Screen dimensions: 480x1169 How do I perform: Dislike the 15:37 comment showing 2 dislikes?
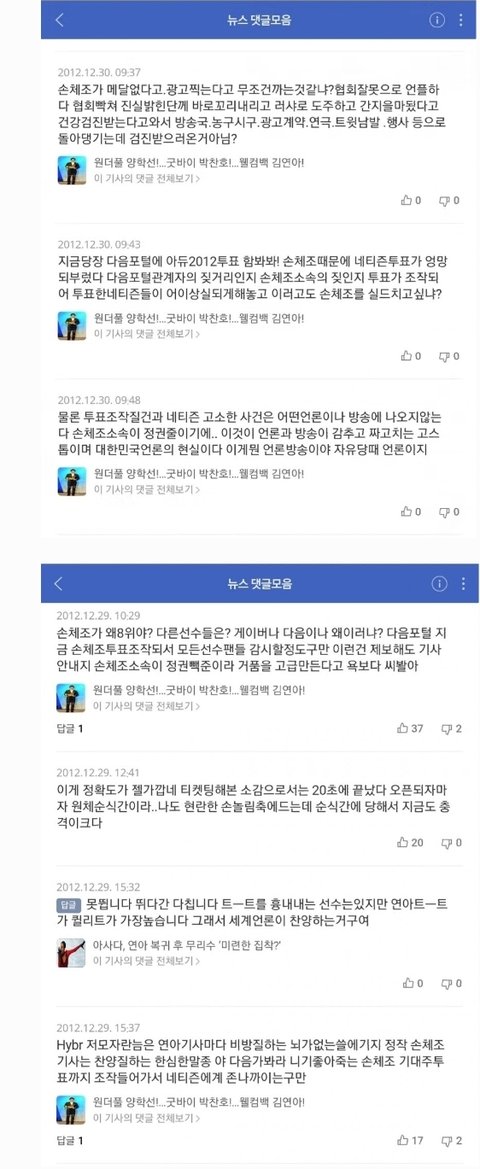452,1141
